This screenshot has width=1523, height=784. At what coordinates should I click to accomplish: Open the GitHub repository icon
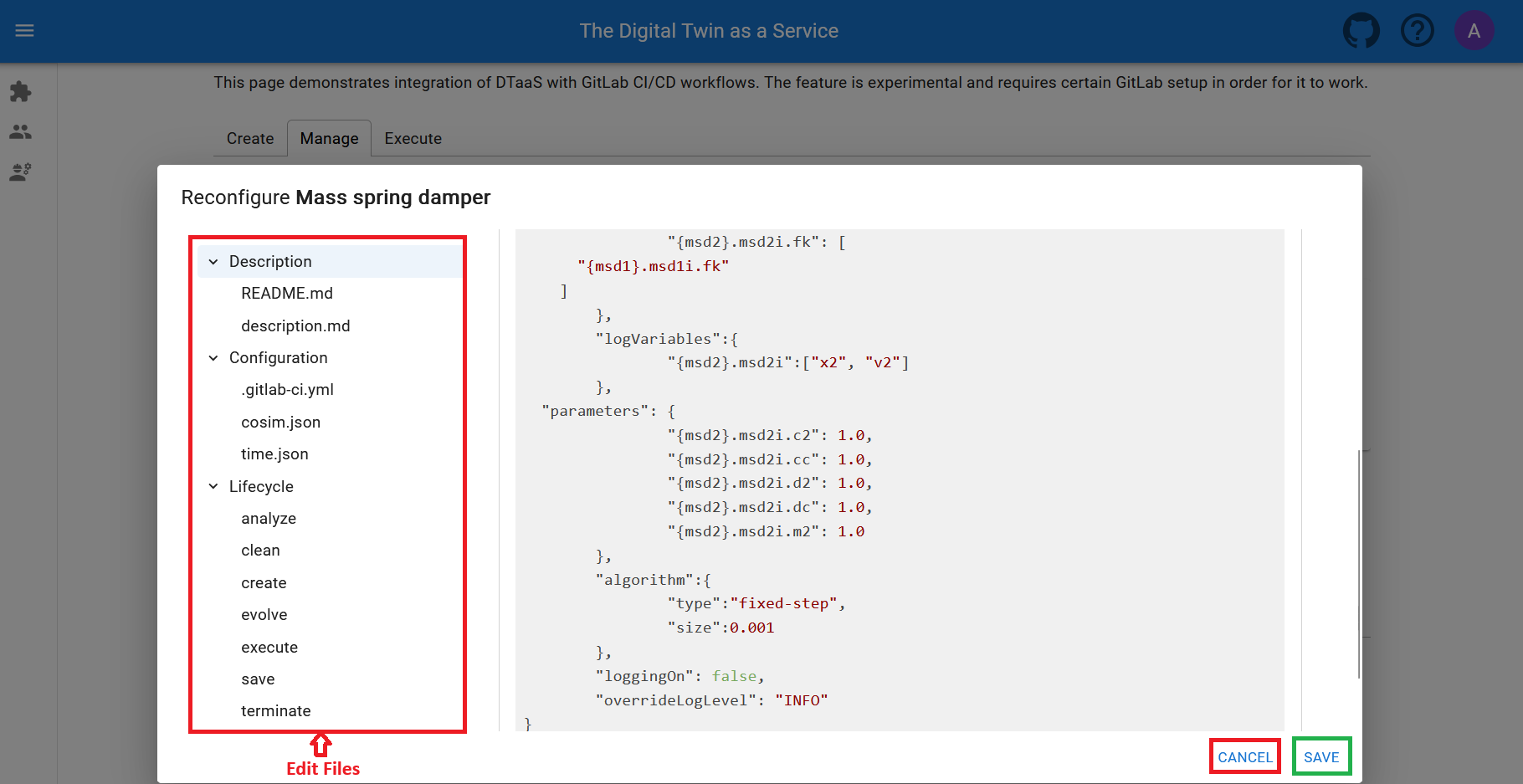click(1361, 30)
